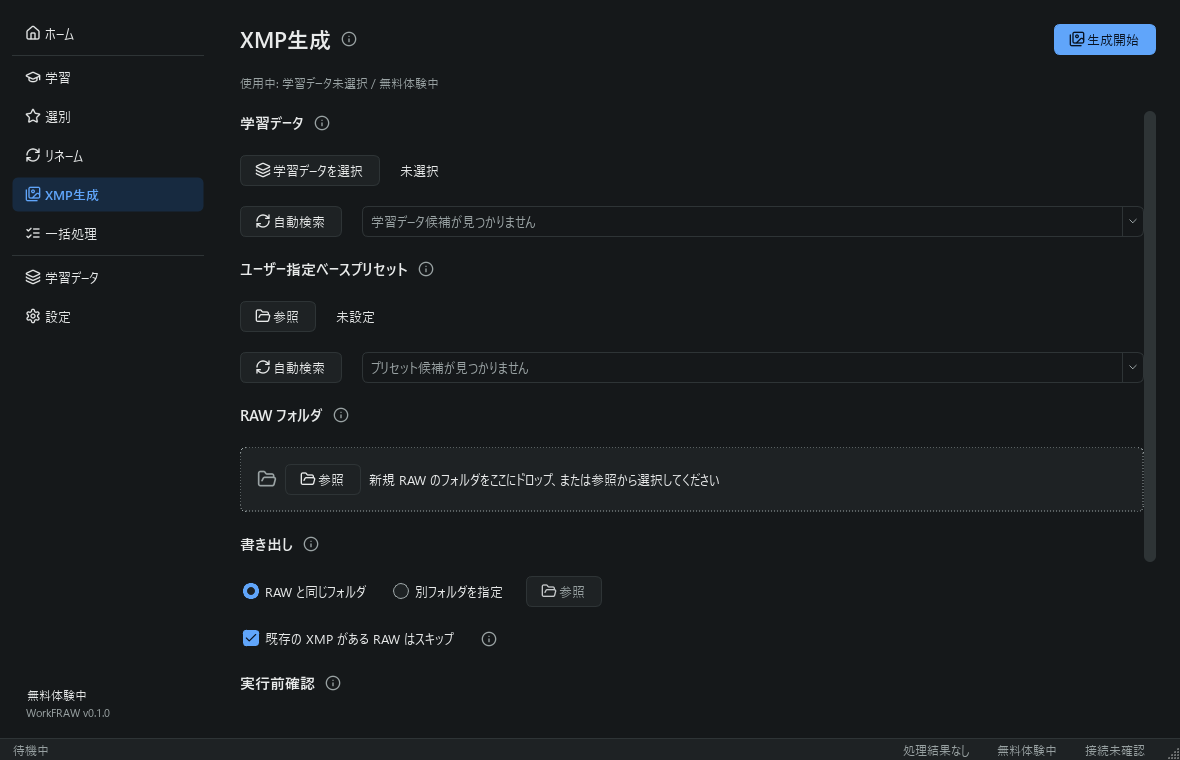Click 学習データを選択 button
This screenshot has height=760, width=1180.
(x=310, y=171)
